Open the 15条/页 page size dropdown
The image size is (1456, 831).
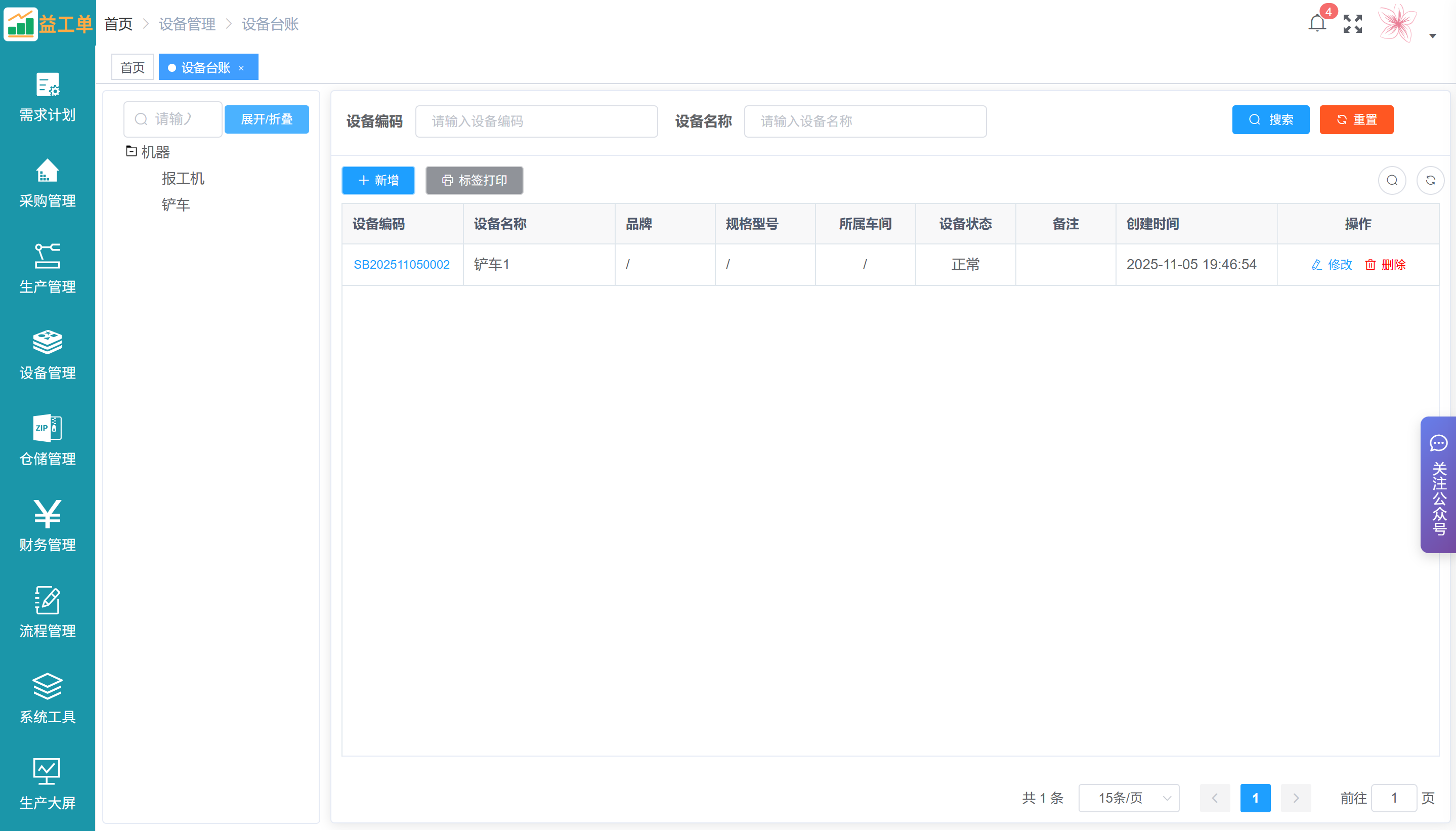1129,798
